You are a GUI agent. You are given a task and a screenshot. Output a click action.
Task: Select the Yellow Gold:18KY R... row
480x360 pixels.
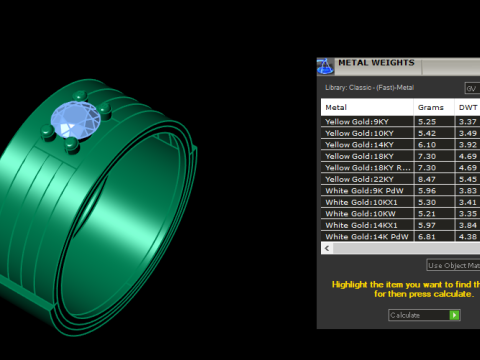point(400,168)
